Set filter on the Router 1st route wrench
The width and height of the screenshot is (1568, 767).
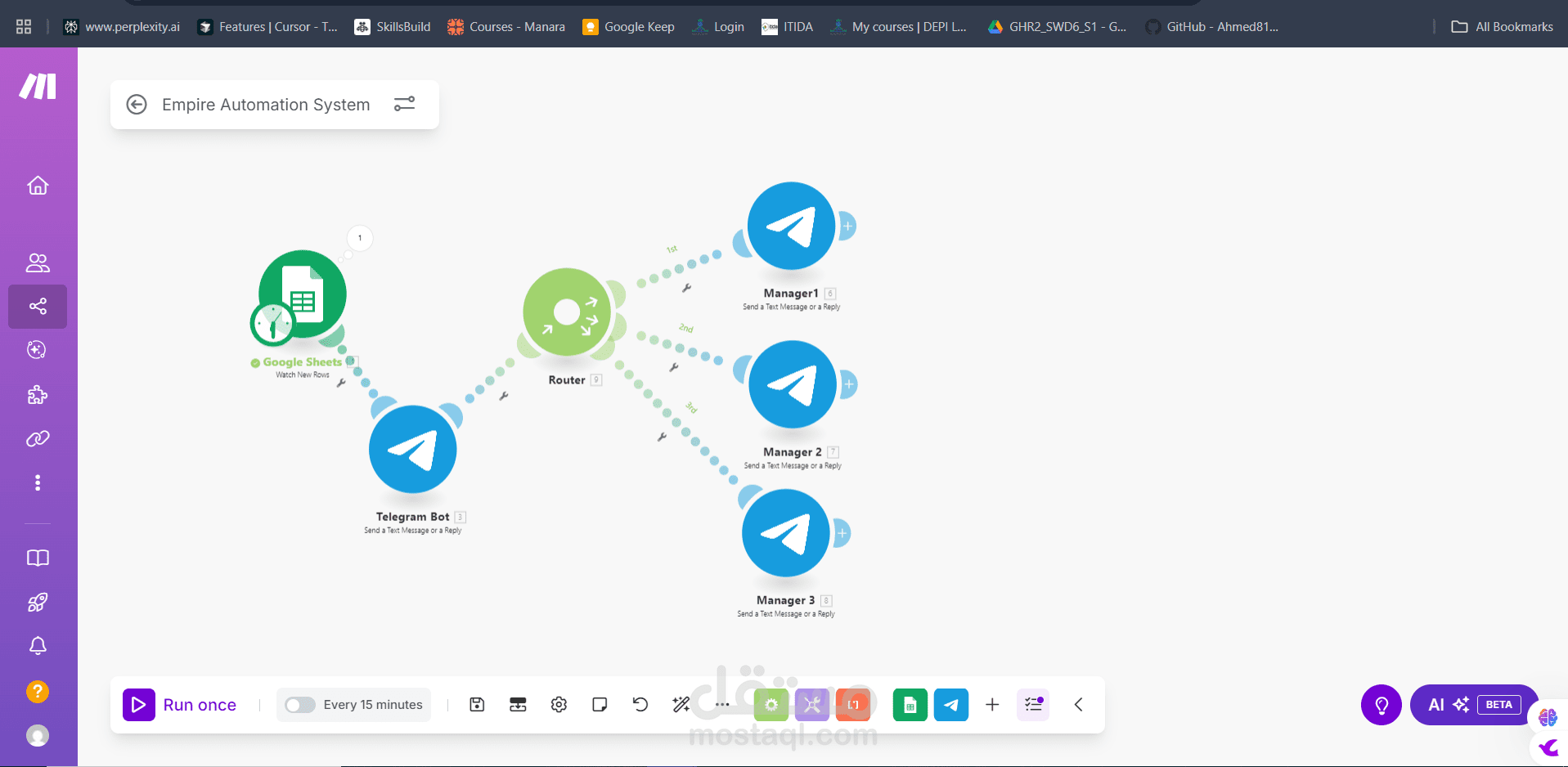(686, 288)
